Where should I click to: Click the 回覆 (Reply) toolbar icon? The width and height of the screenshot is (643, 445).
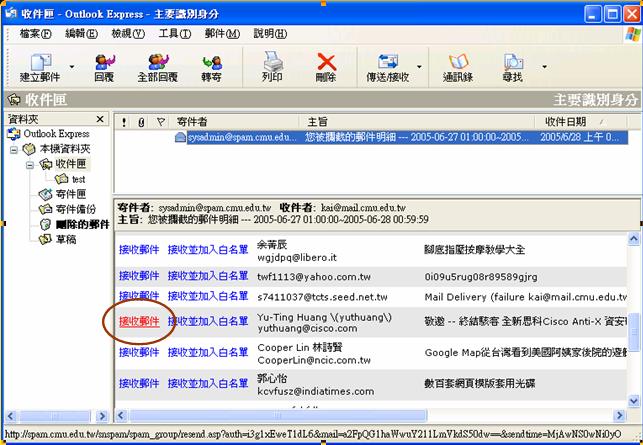[104, 67]
